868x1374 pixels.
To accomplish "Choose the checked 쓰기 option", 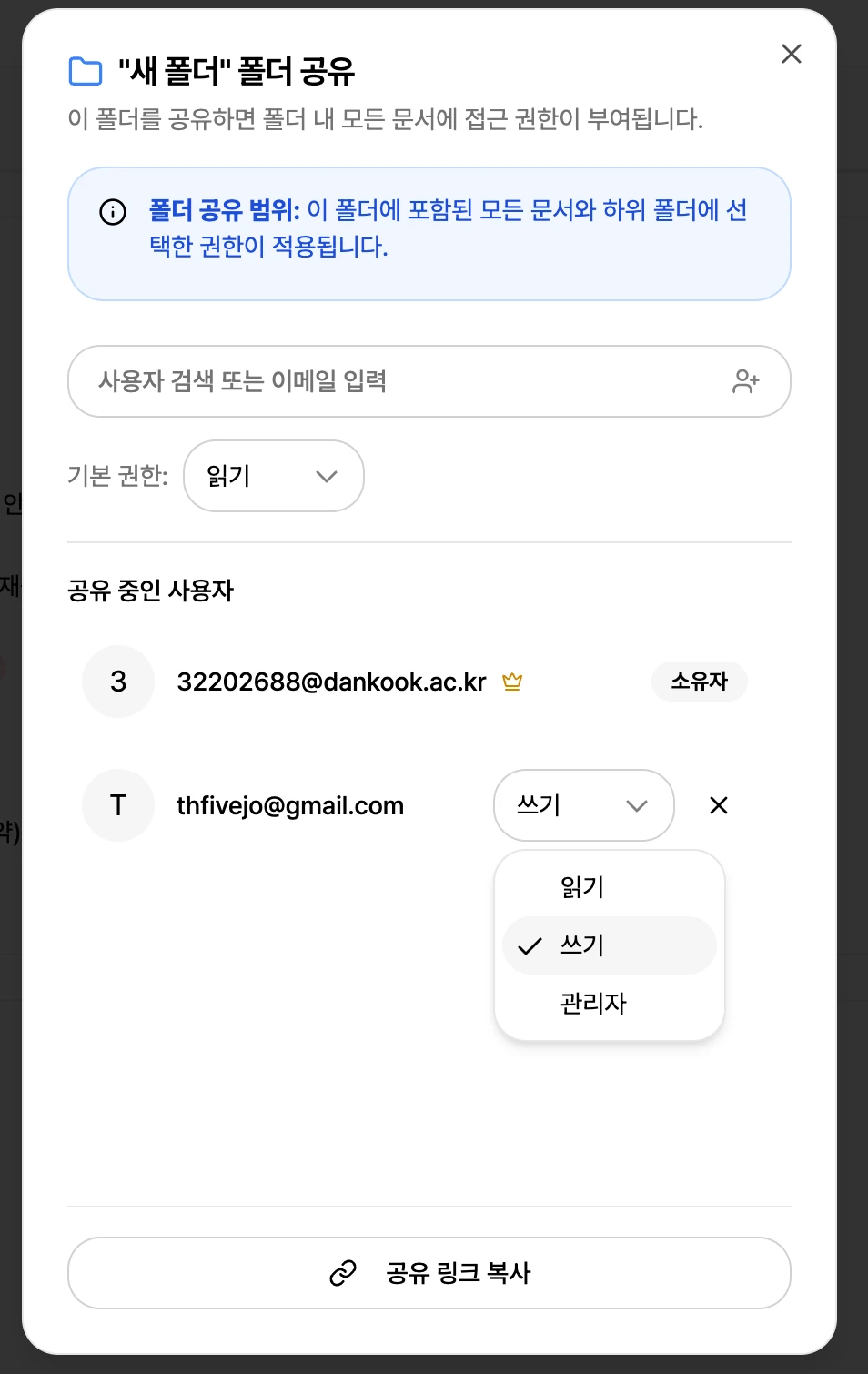I will tap(582, 945).
